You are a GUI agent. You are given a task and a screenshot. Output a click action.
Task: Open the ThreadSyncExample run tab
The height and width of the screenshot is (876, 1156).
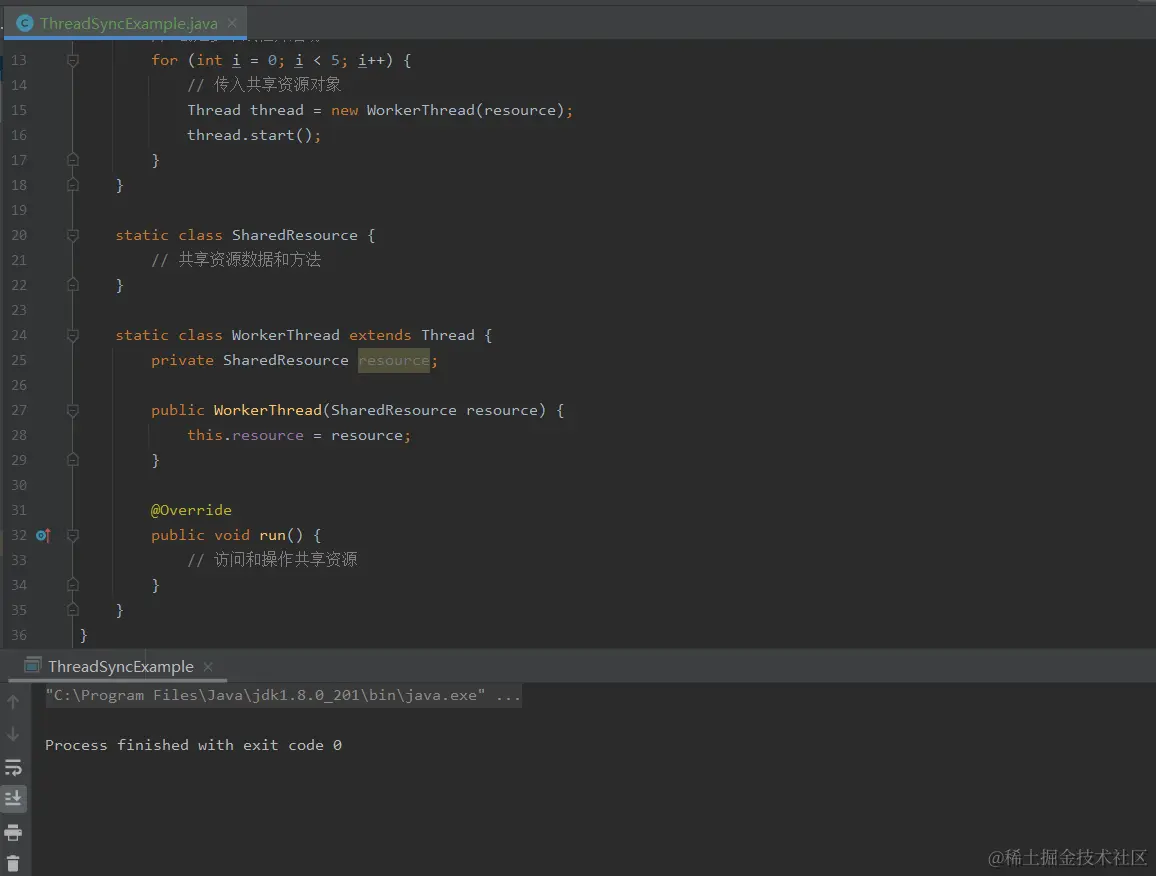coord(120,667)
